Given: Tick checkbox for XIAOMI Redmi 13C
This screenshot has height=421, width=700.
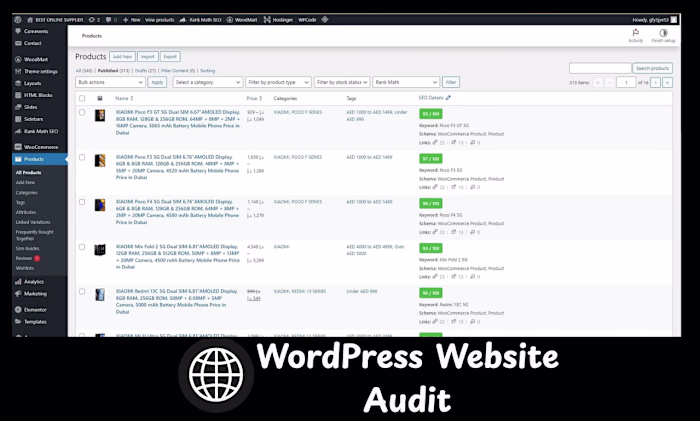Looking at the screenshot, I should tap(82, 292).
